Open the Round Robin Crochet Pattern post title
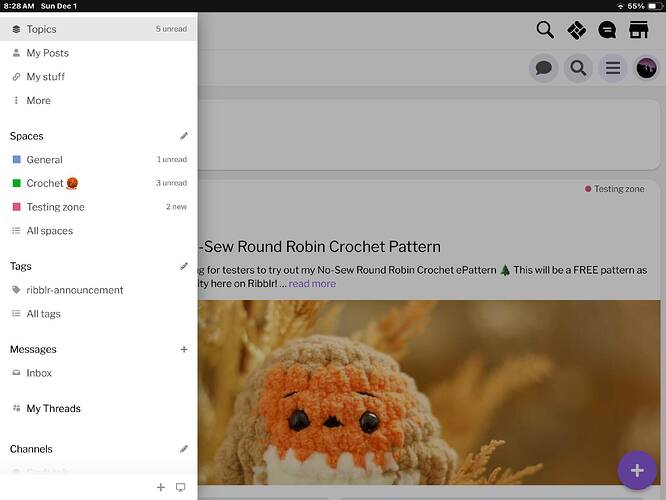 coord(319,247)
